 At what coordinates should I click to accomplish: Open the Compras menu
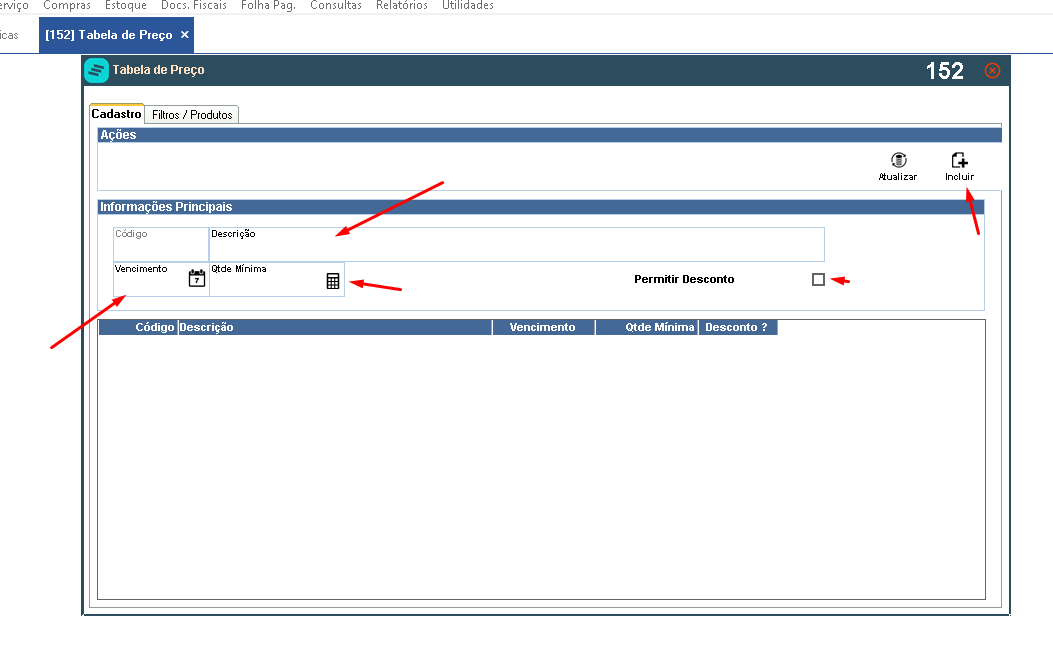[66, 5]
